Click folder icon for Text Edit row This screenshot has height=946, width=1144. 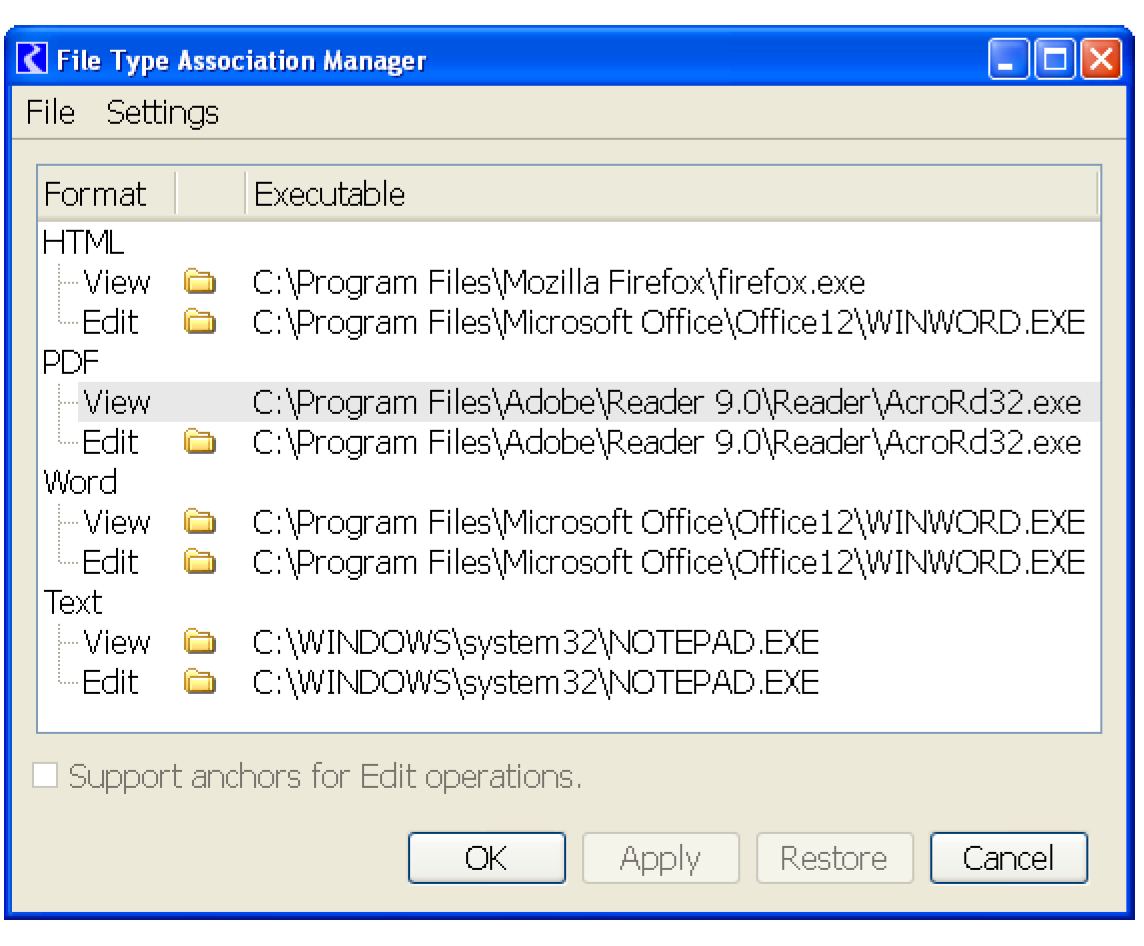click(x=201, y=683)
